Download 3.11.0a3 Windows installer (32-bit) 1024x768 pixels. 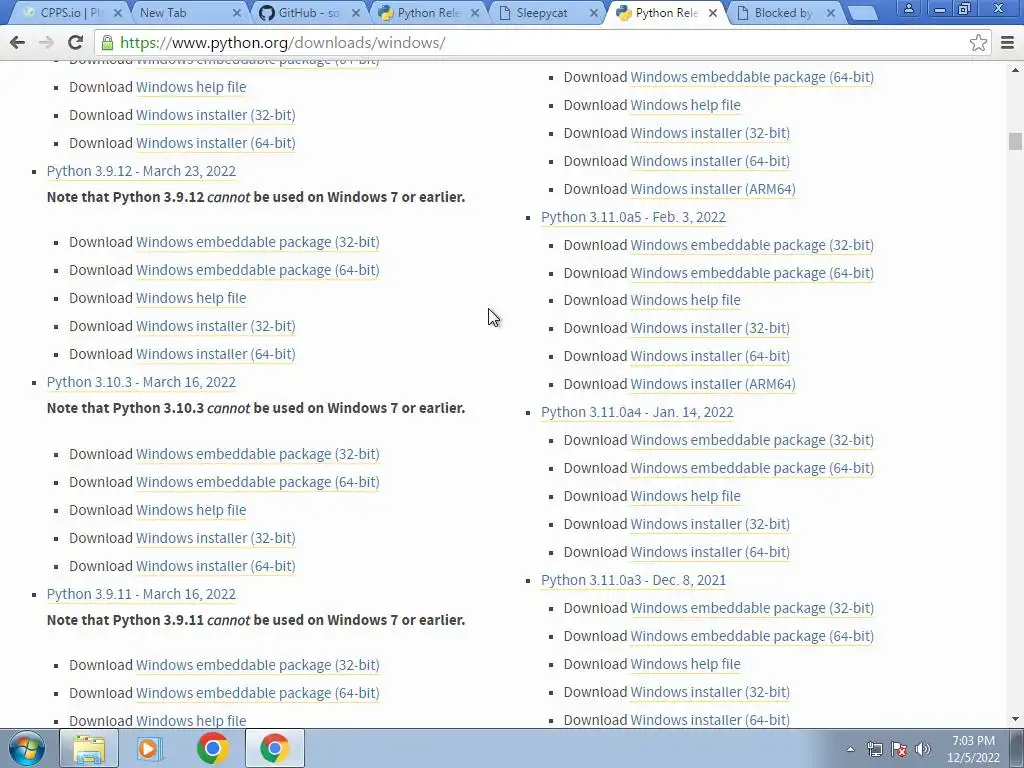[x=710, y=692]
